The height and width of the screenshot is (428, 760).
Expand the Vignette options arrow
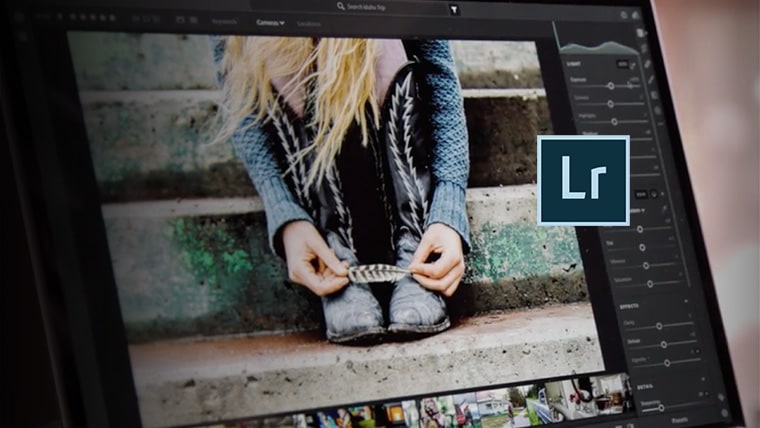click(698, 351)
